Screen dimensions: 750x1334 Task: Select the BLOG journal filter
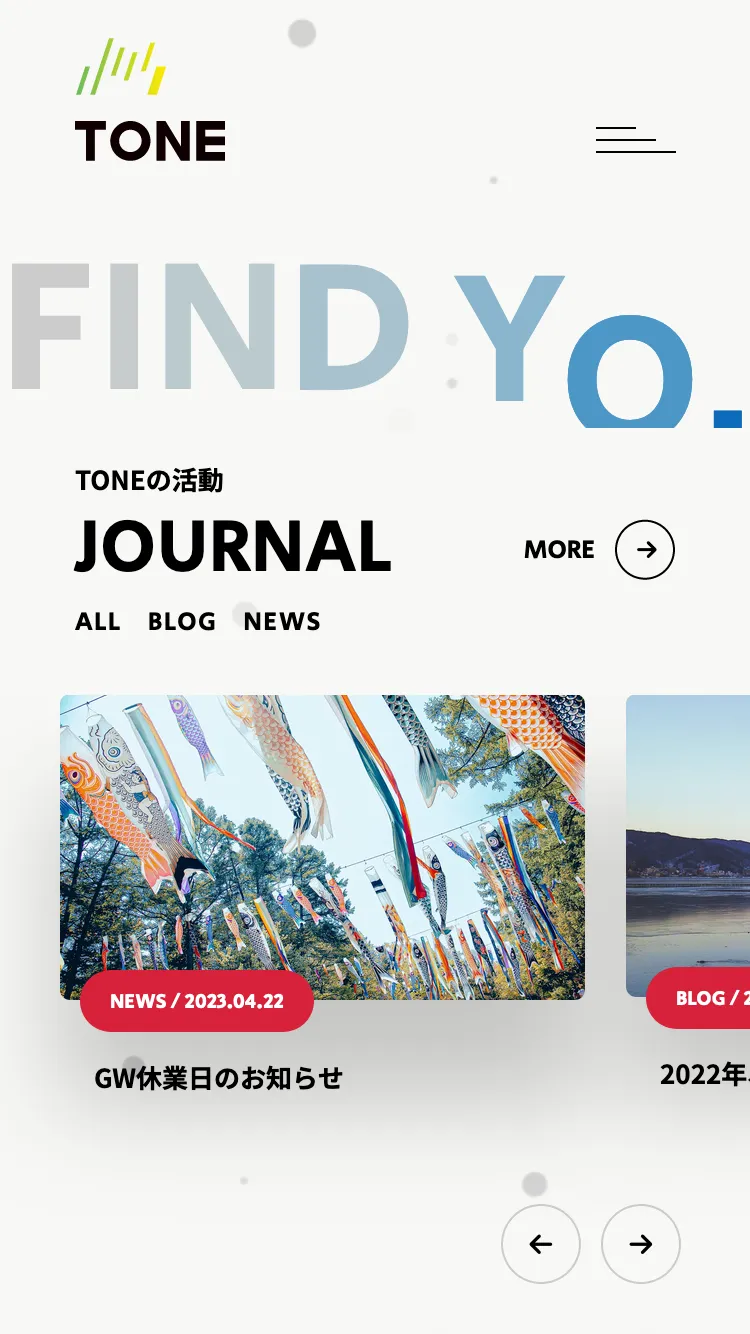point(182,622)
